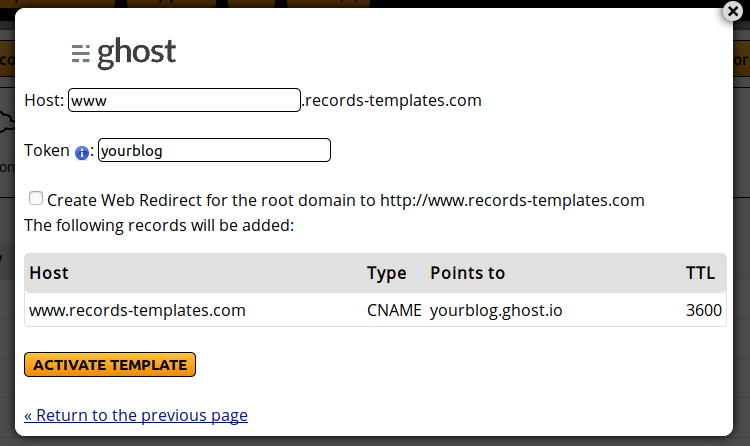
Task: Click the Points to column header
Action: [467, 273]
